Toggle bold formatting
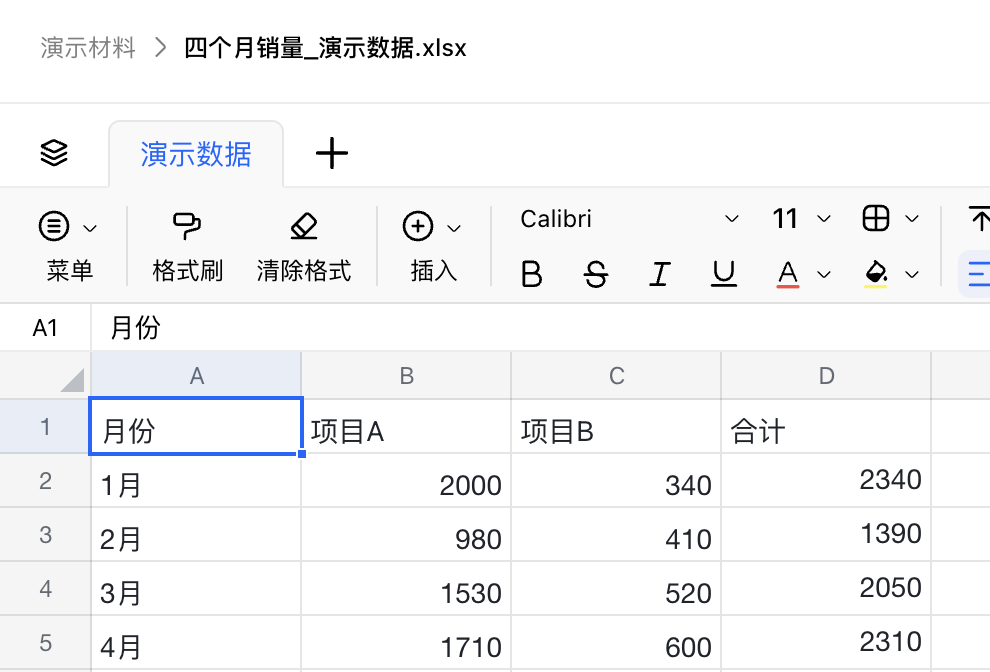 click(532, 274)
